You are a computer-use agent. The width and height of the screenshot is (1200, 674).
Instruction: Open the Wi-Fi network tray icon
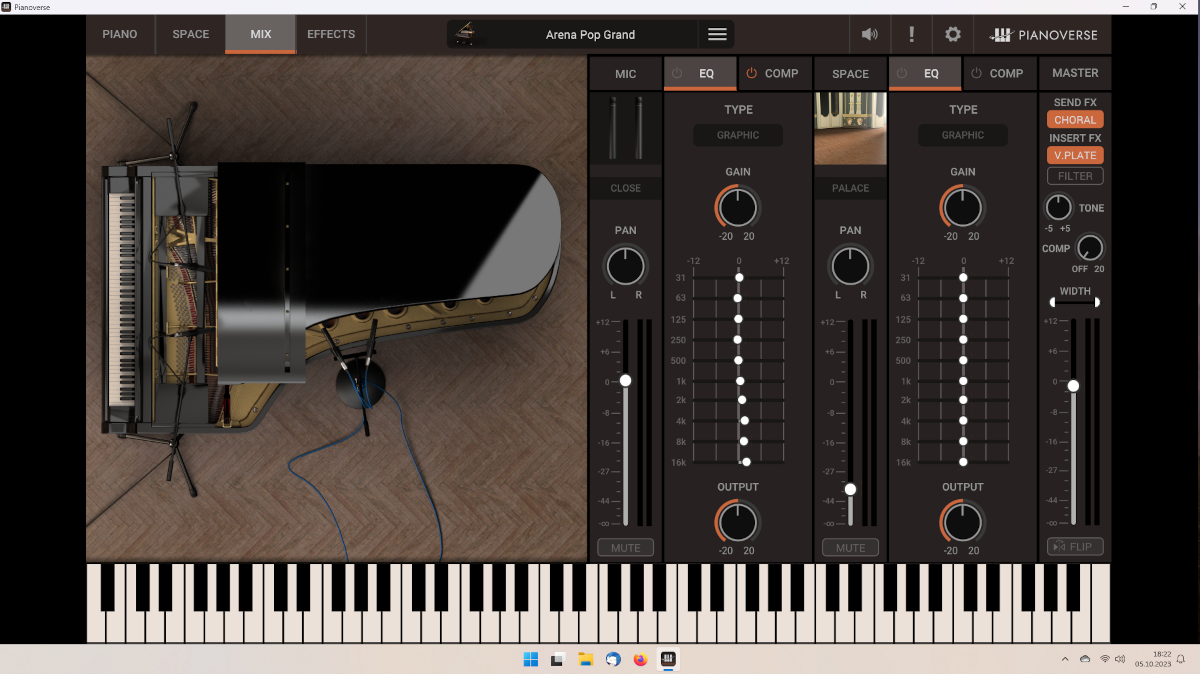pyautogui.click(x=1105, y=659)
